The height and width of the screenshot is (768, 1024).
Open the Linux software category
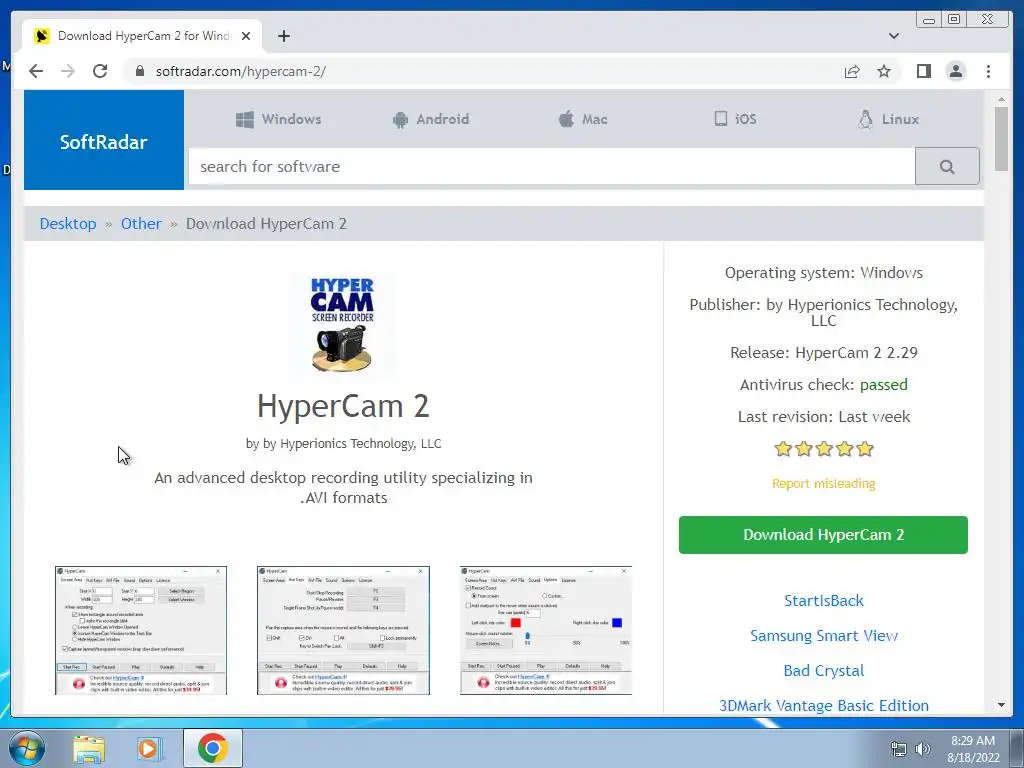888,120
